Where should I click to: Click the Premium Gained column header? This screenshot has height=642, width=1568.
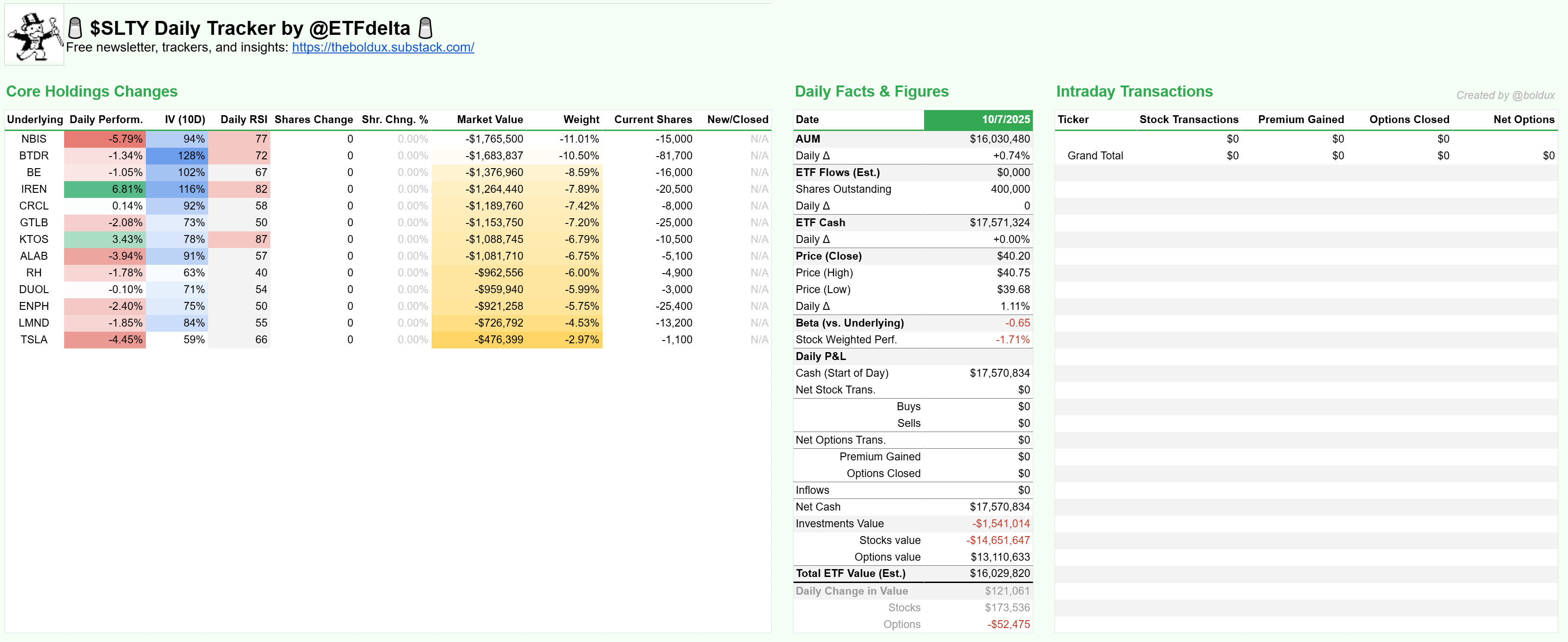click(1300, 119)
